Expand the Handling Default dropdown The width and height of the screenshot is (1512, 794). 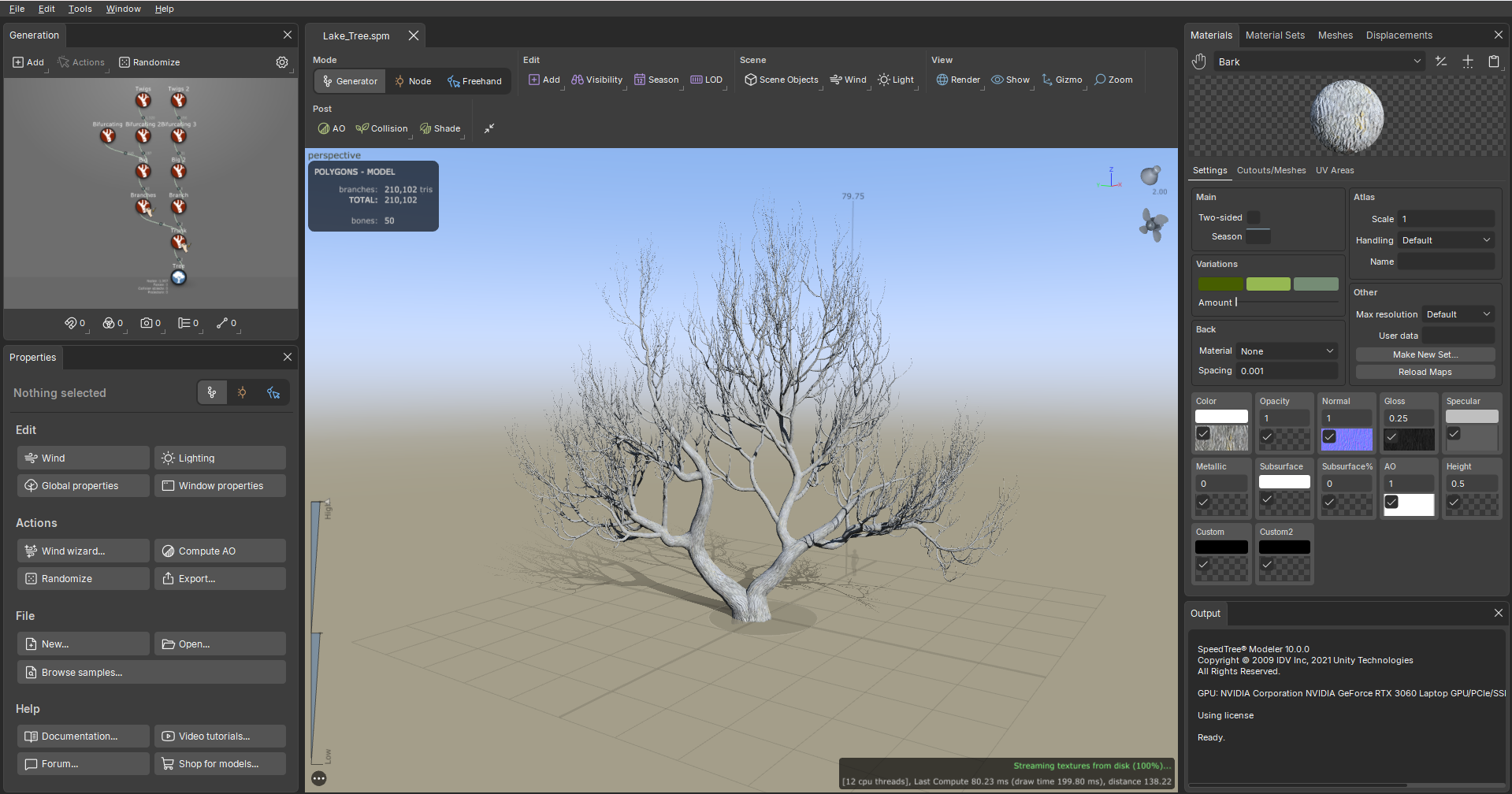pyautogui.click(x=1447, y=240)
